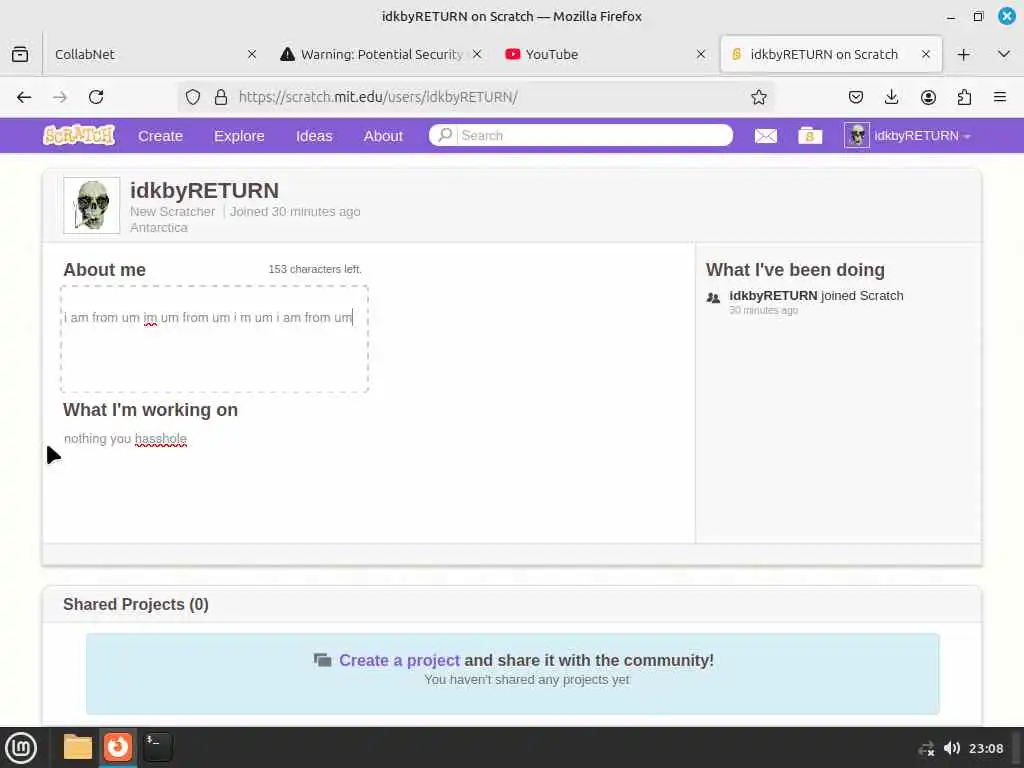1024x768 pixels.
Task: Open the extensions puzzle icon
Action: tap(964, 97)
